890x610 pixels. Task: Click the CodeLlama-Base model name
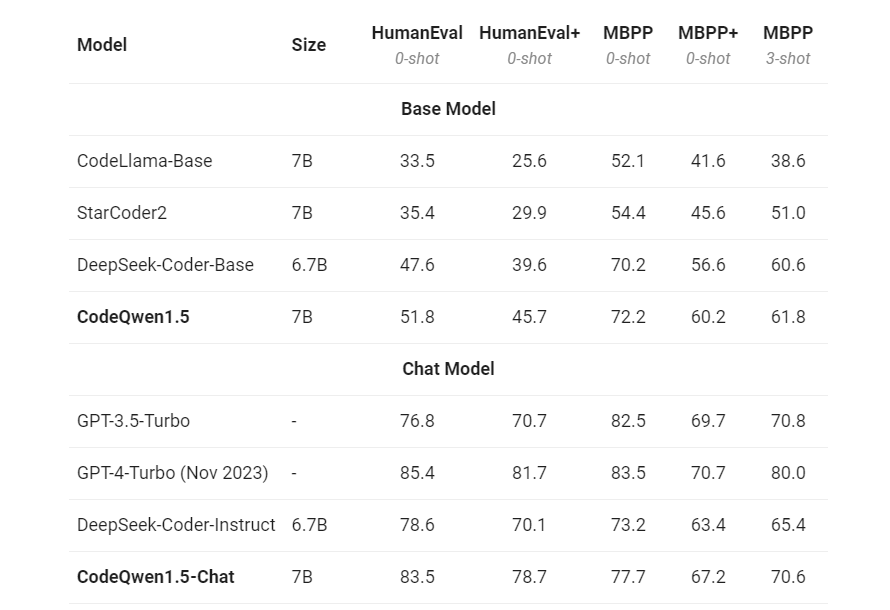point(144,161)
